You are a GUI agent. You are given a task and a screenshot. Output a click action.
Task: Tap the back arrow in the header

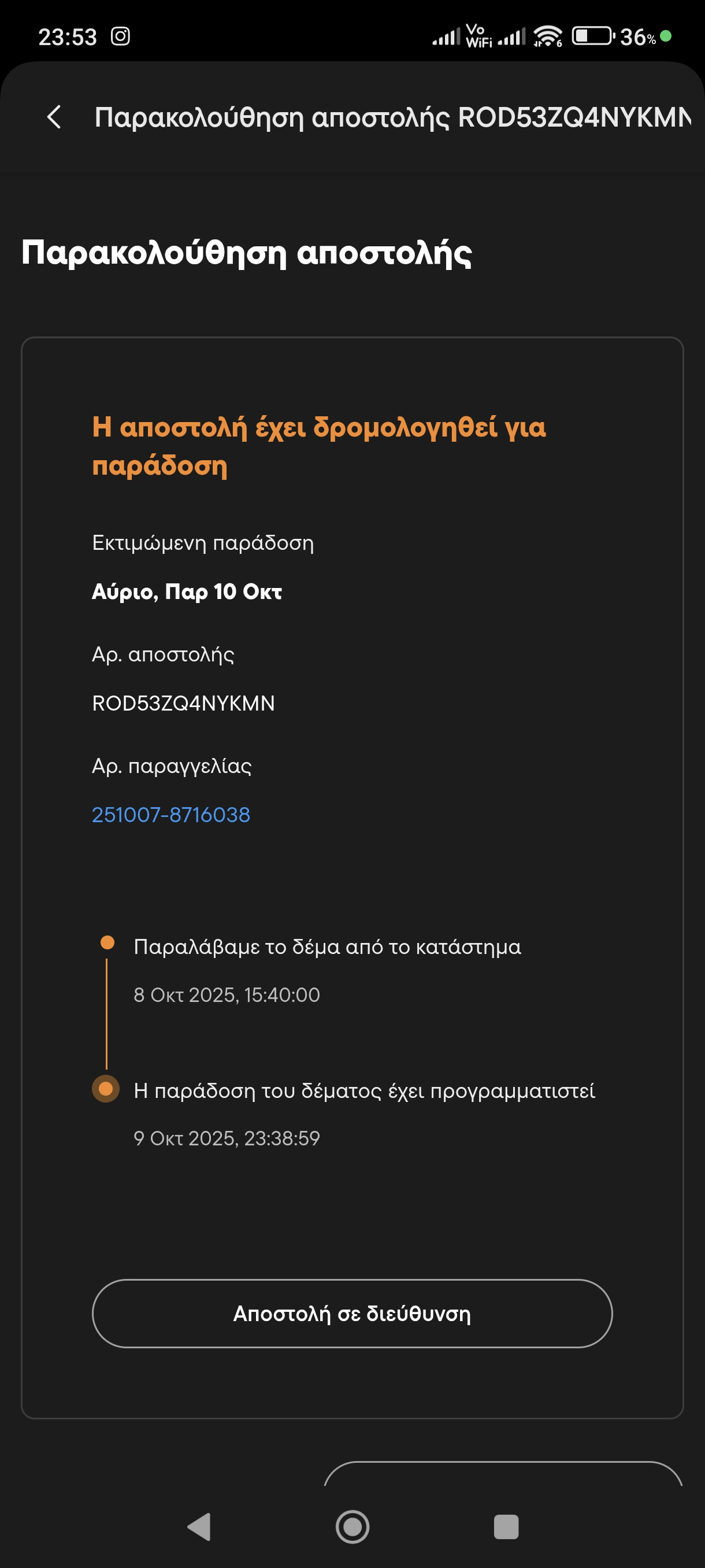tap(54, 117)
